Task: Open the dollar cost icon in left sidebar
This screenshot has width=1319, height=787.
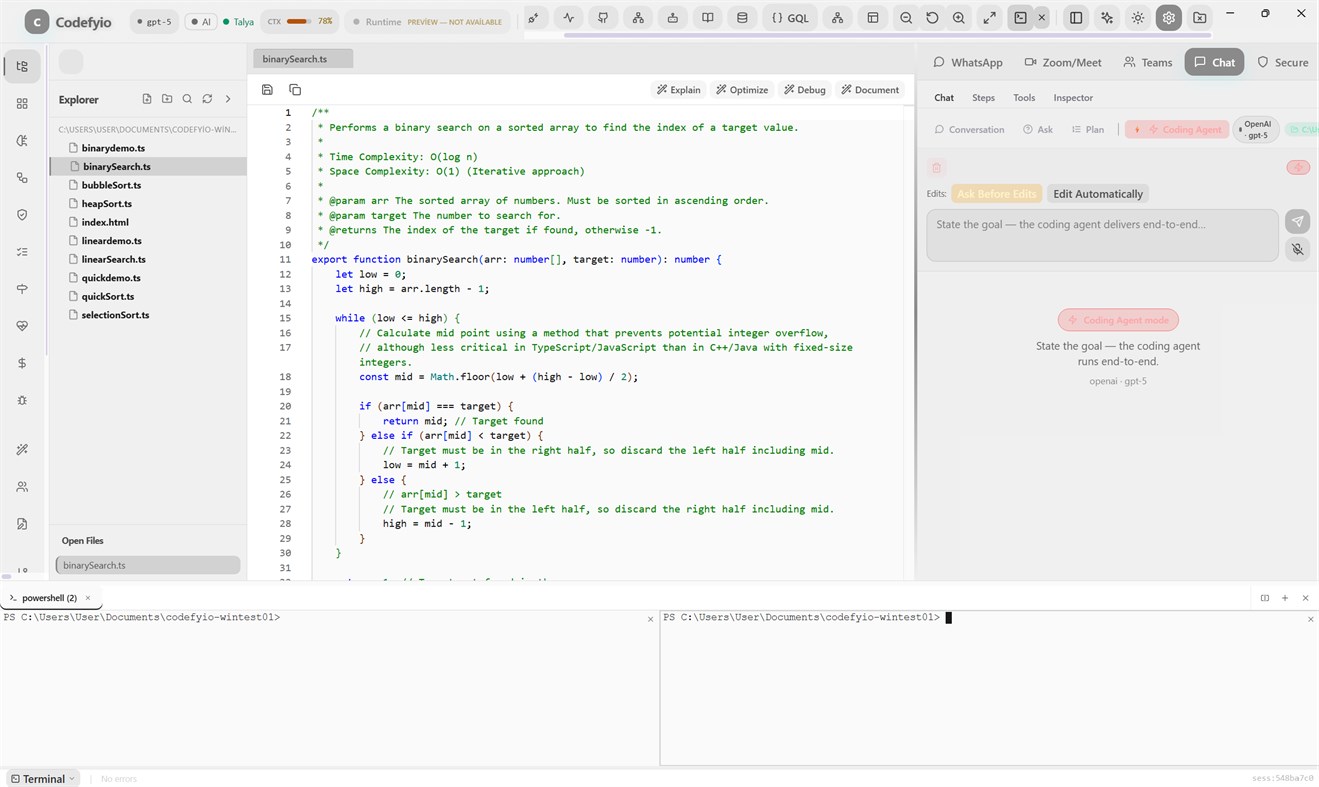Action: [x=22, y=363]
